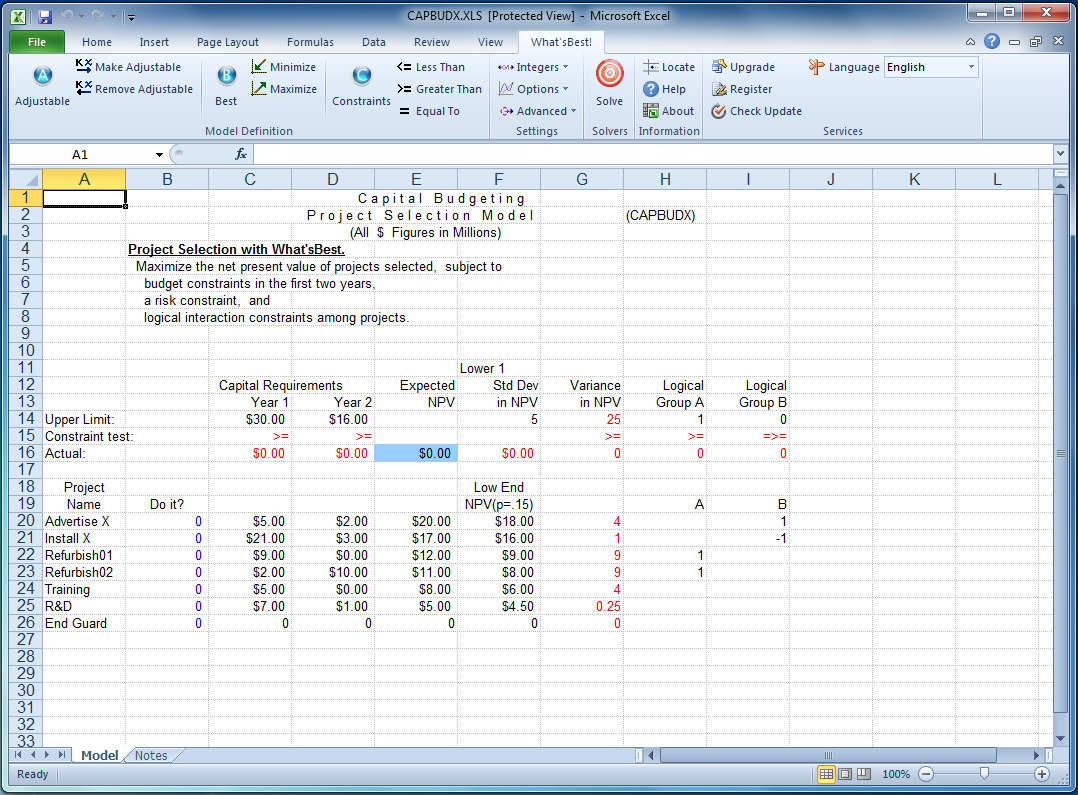Select the Model sheet tab

[99, 755]
